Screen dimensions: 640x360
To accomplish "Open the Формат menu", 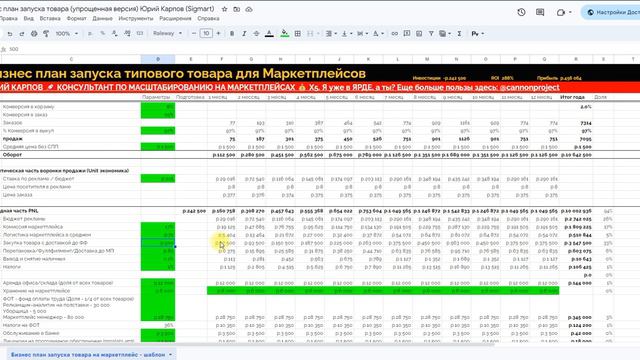I will [76, 18].
